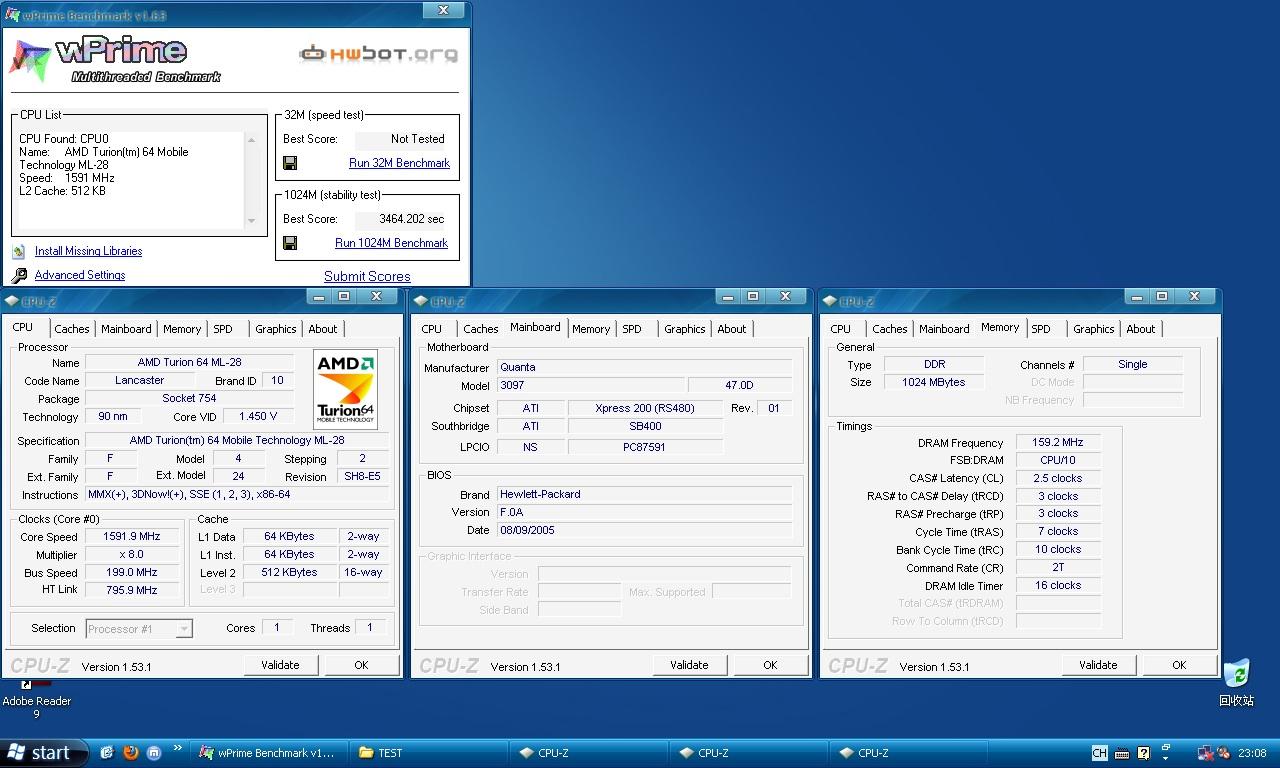Click the floppy save icon beside Run 32M Benchmark
Image resolution: width=1280 pixels, height=768 pixels.
point(290,163)
